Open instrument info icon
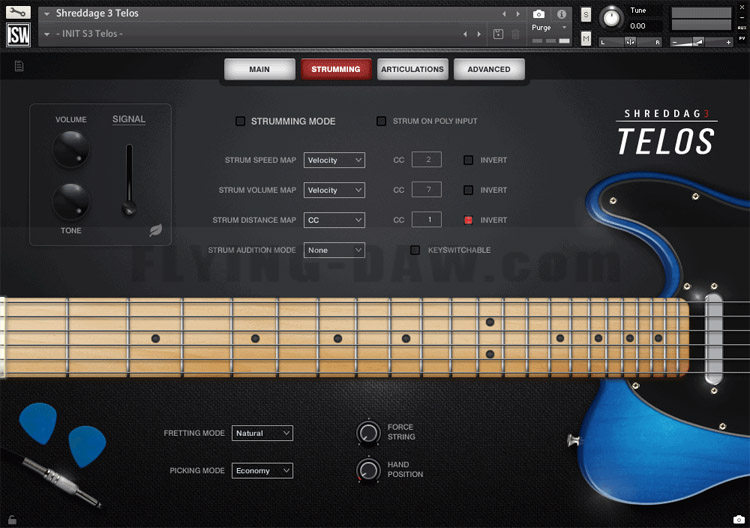This screenshot has height=528, width=750. click(x=562, y=14)
